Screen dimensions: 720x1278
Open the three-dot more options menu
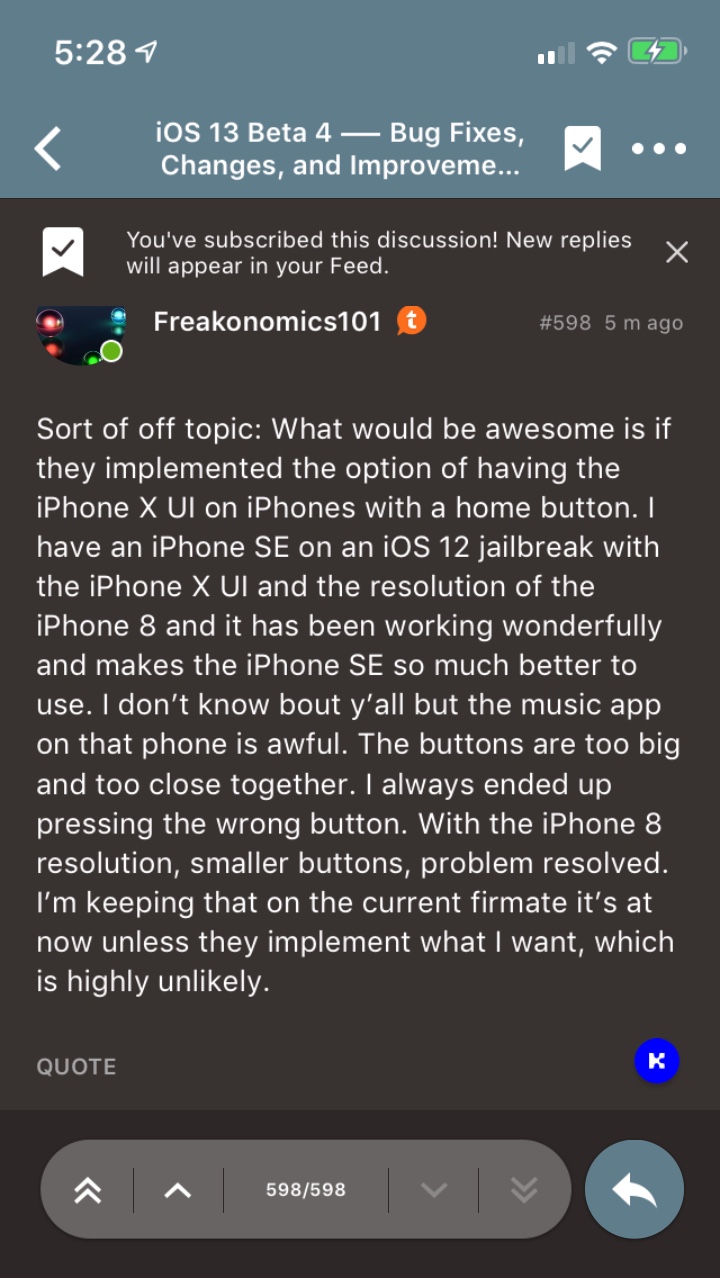(x=659, y=149)
